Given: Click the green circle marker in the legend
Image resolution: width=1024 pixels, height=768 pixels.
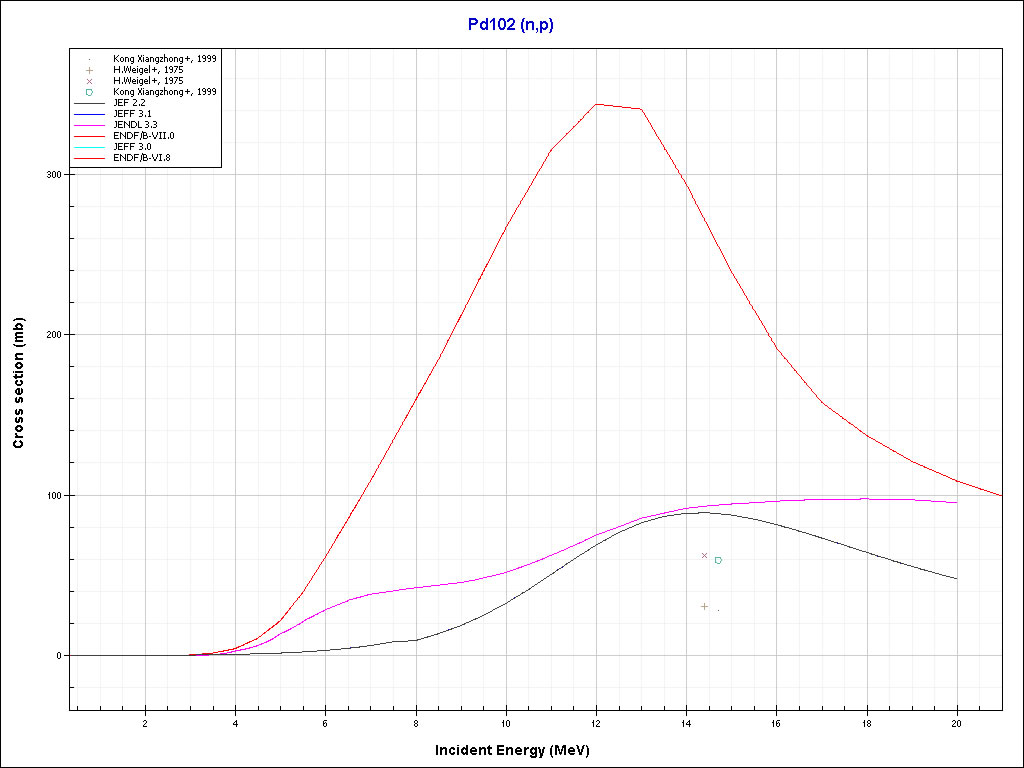Looking at the screenshot, I should coord(89,92).
